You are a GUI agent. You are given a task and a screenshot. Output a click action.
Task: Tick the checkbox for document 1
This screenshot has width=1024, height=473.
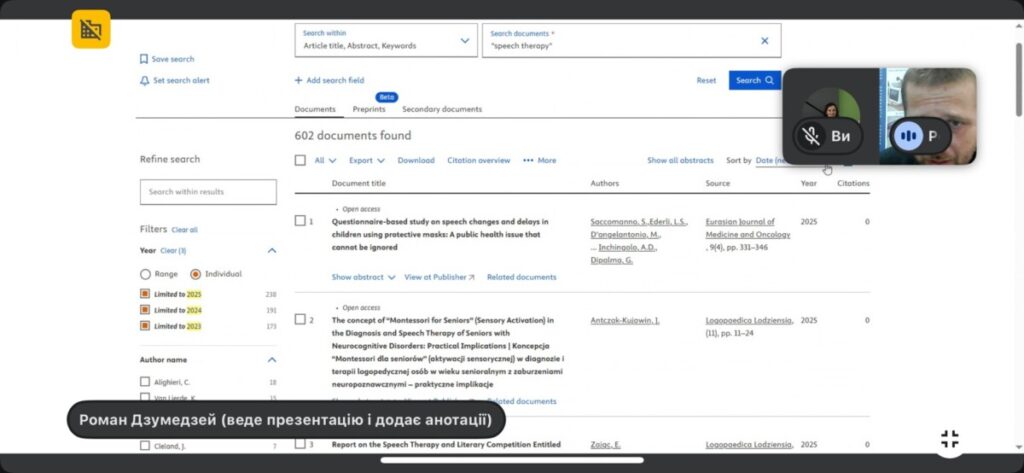click(300, 221)
